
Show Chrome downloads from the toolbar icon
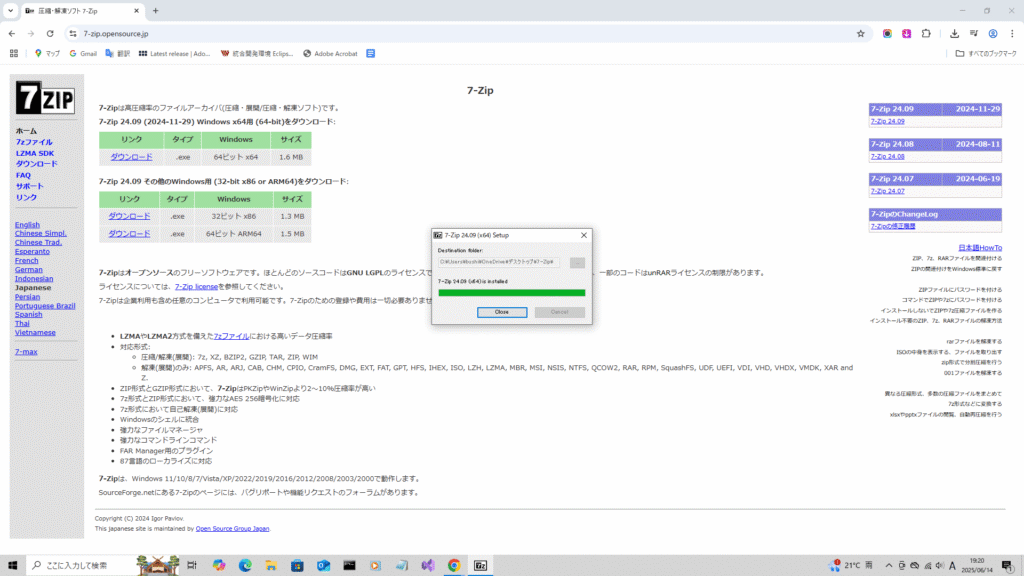954,33
